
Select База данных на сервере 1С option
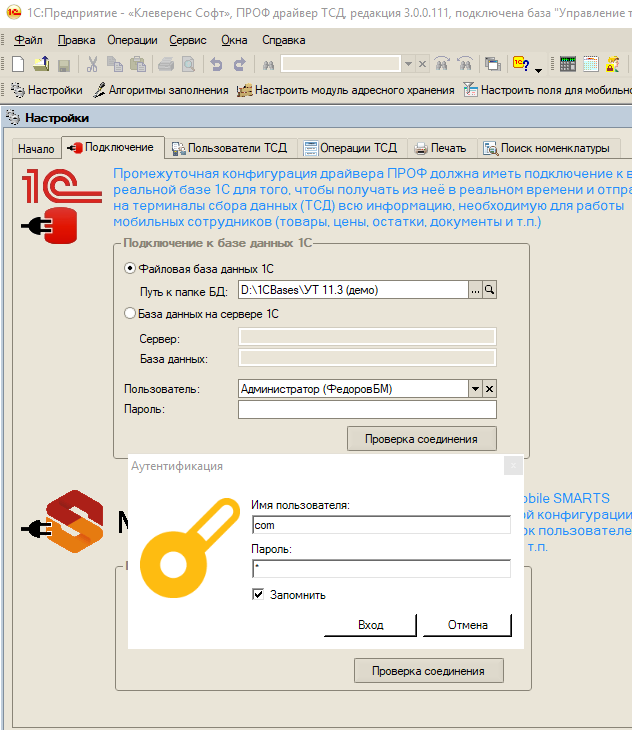tap(130, 313)
